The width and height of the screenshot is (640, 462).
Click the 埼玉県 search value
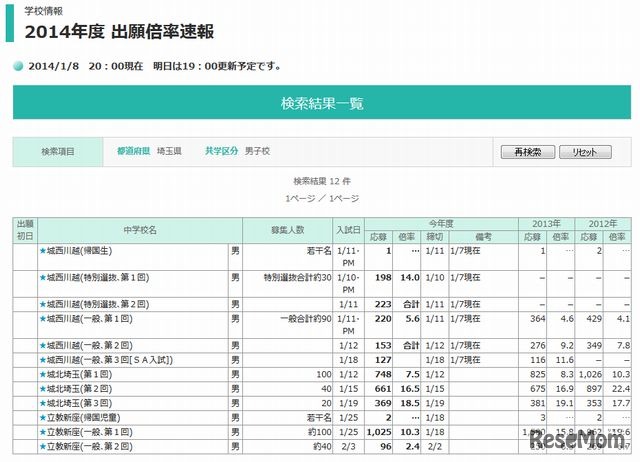[x=169, y=151]
